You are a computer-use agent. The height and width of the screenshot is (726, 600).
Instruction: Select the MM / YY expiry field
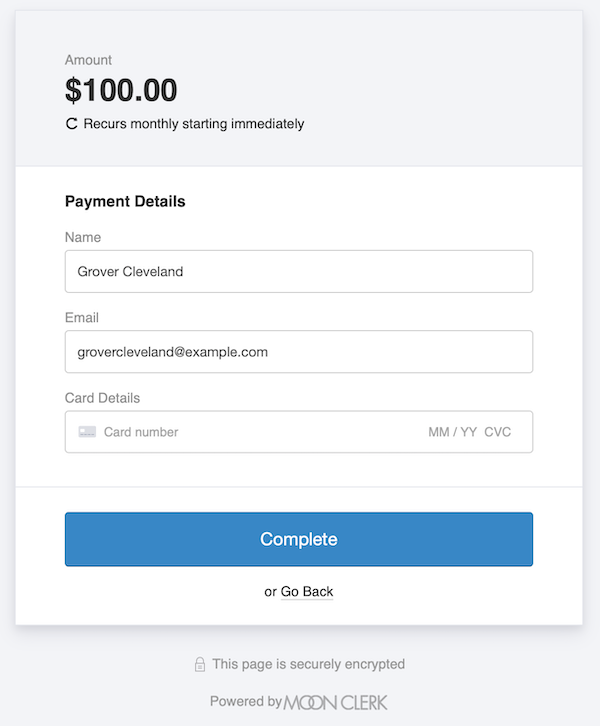coord(452,432)
